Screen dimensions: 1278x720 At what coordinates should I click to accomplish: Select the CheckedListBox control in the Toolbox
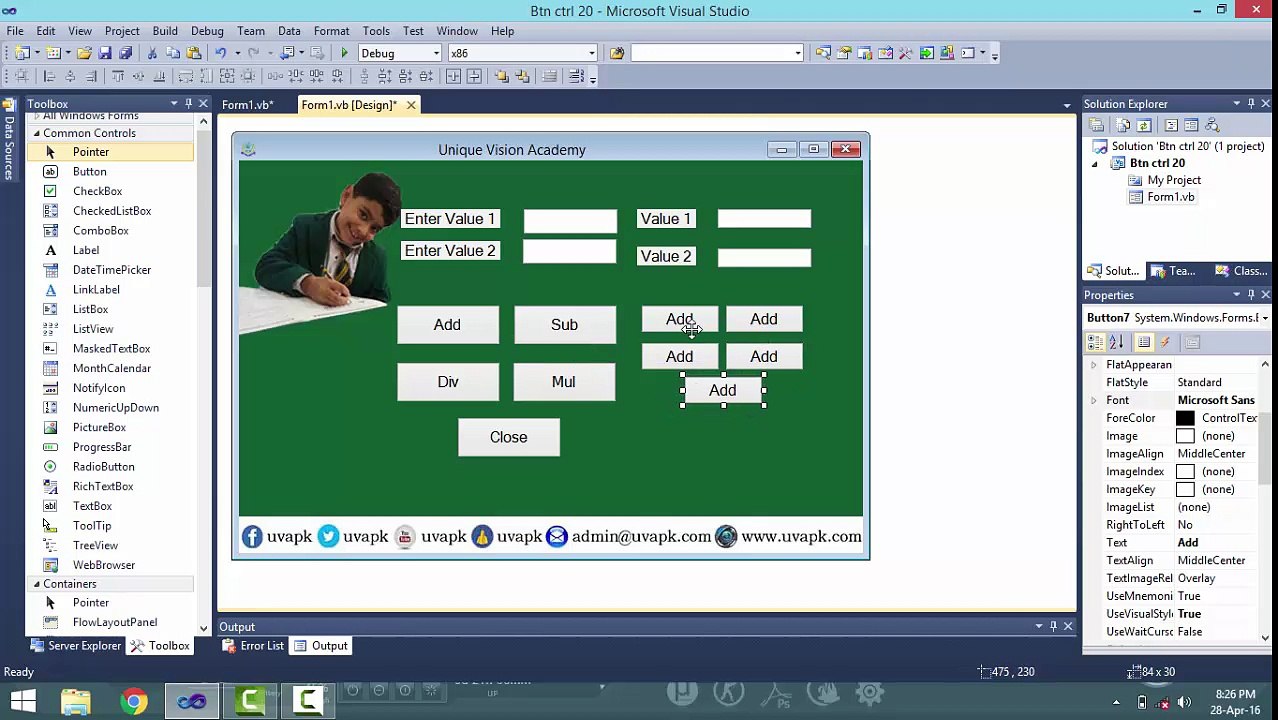click(x=110, y=211)
